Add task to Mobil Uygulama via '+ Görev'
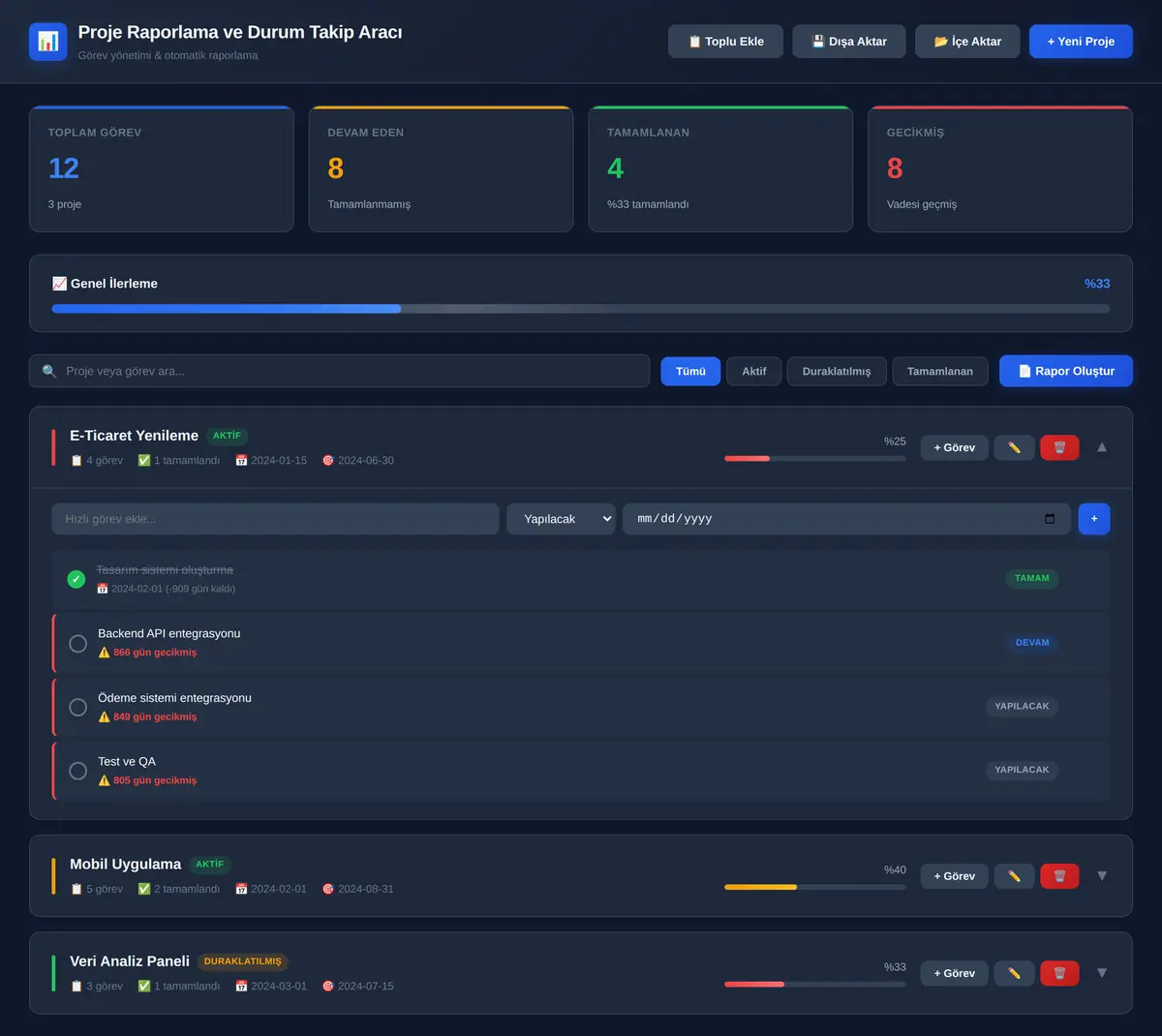 pos(955,876)
